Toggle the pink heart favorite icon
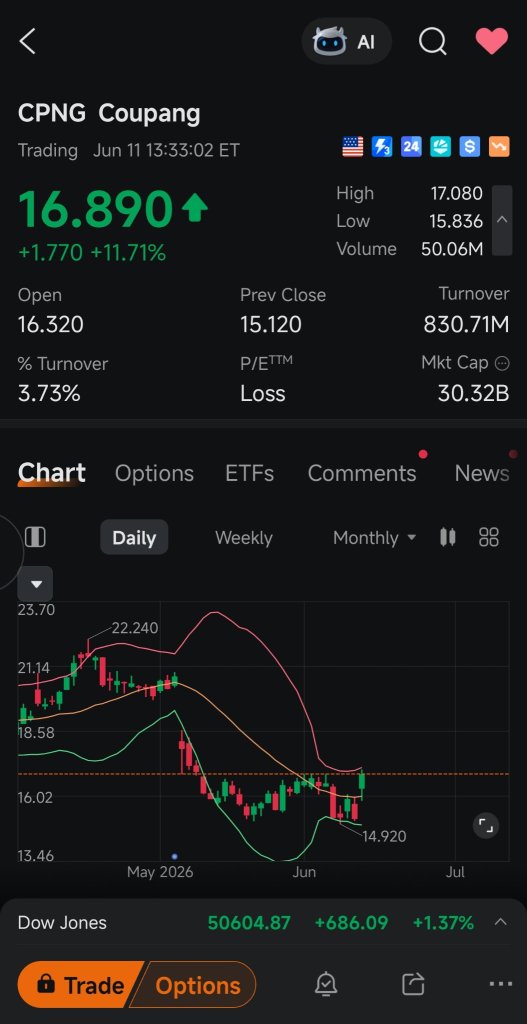 point(491,41)
